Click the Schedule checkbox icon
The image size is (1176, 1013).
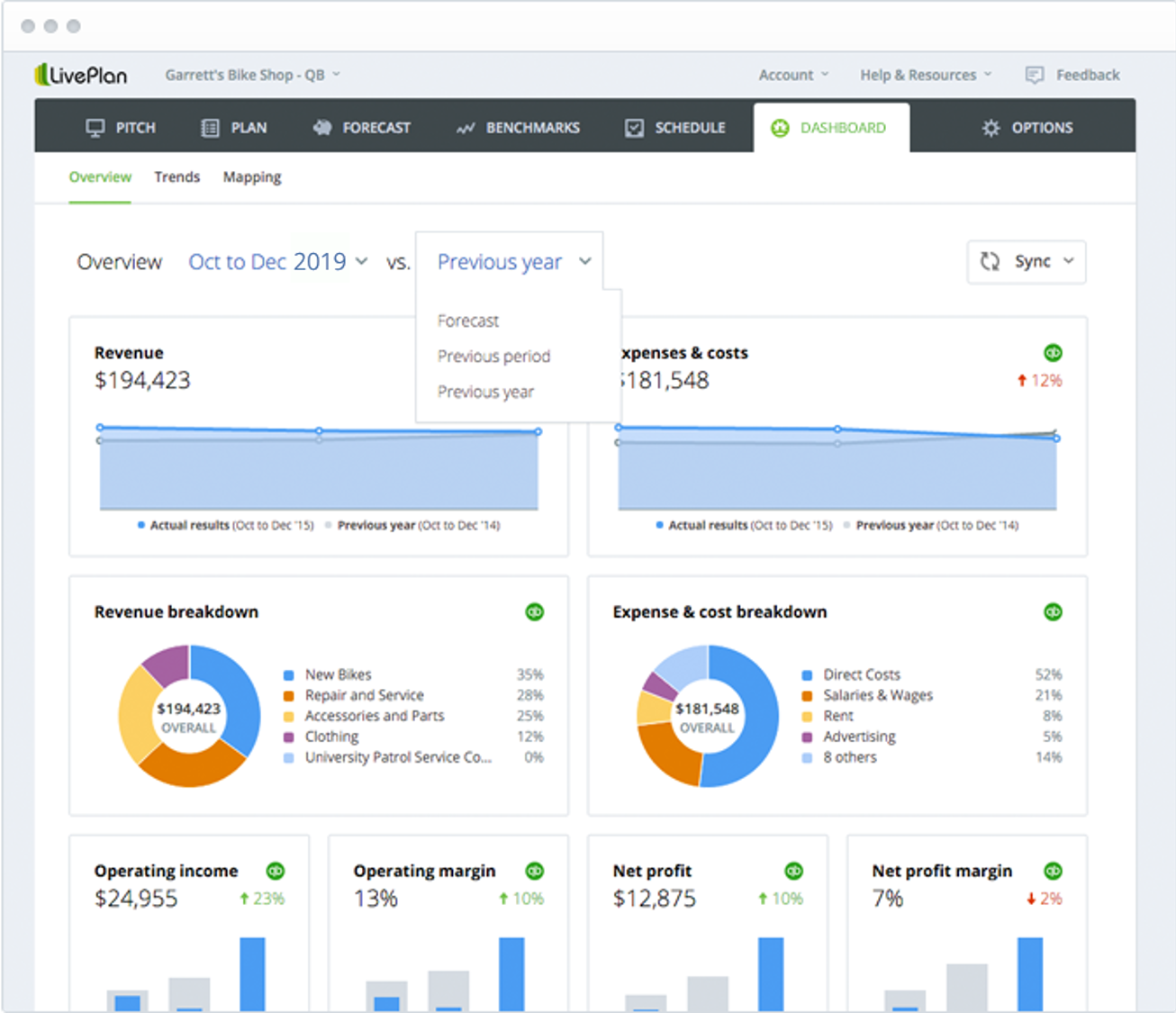click(x=635, y=128)
